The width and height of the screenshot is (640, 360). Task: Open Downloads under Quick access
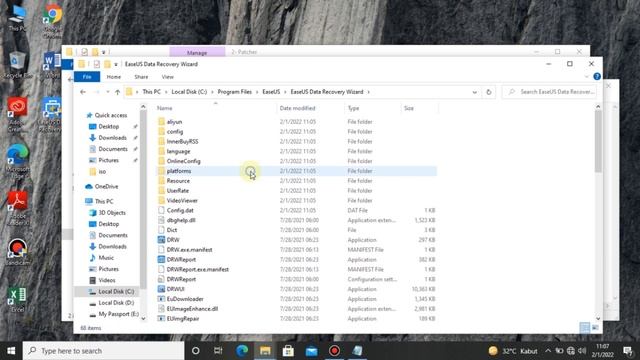(112, 138)
